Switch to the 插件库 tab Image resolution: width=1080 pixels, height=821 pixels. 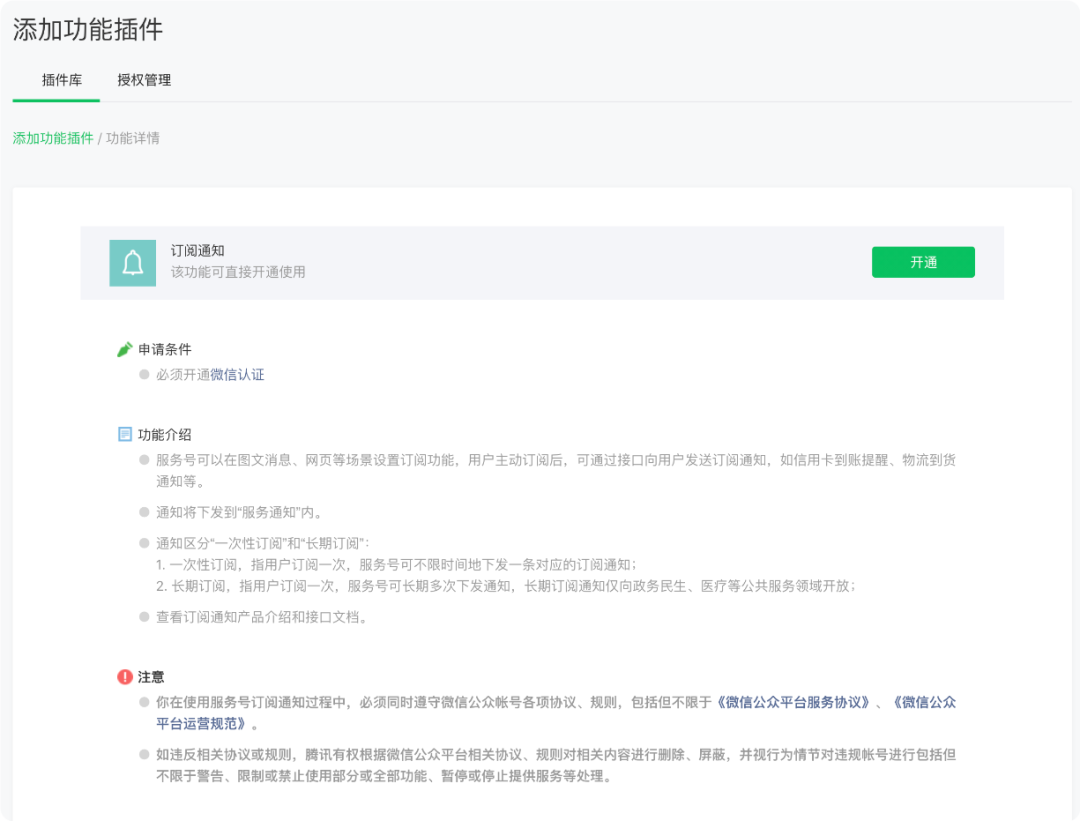pyautogui.click(x=62, y=80)
